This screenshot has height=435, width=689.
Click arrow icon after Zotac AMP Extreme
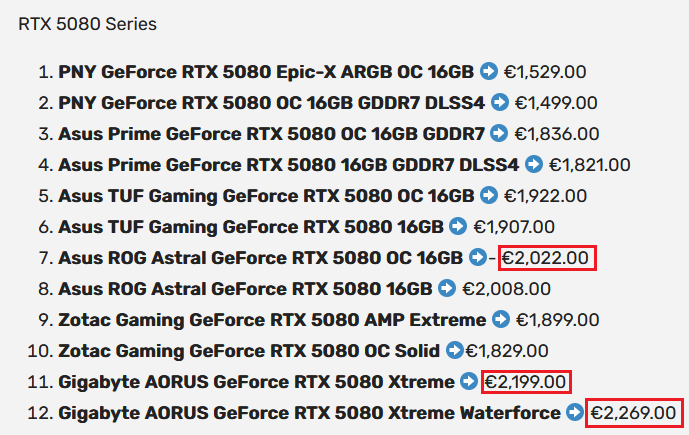click(501, 319)
